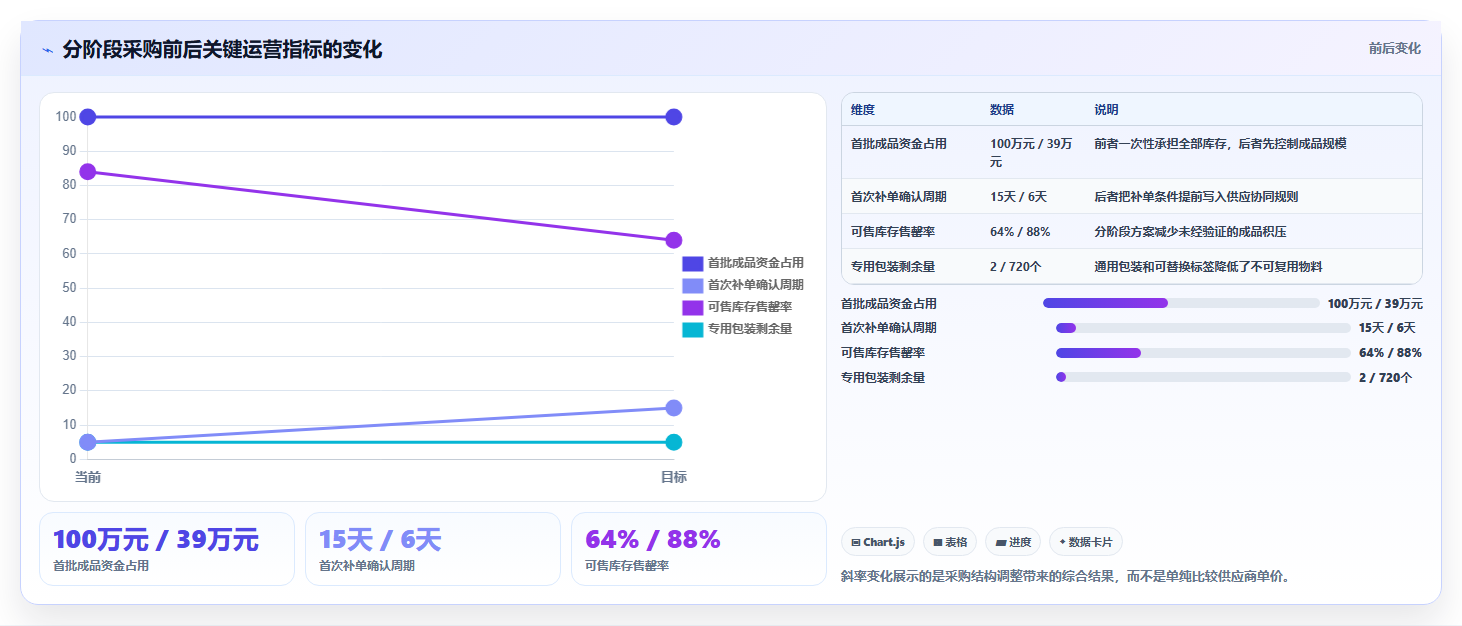1462x626 pixels.
Task: Toggle 专用包装剩余量 legend color box
Action: pos(693,330)
